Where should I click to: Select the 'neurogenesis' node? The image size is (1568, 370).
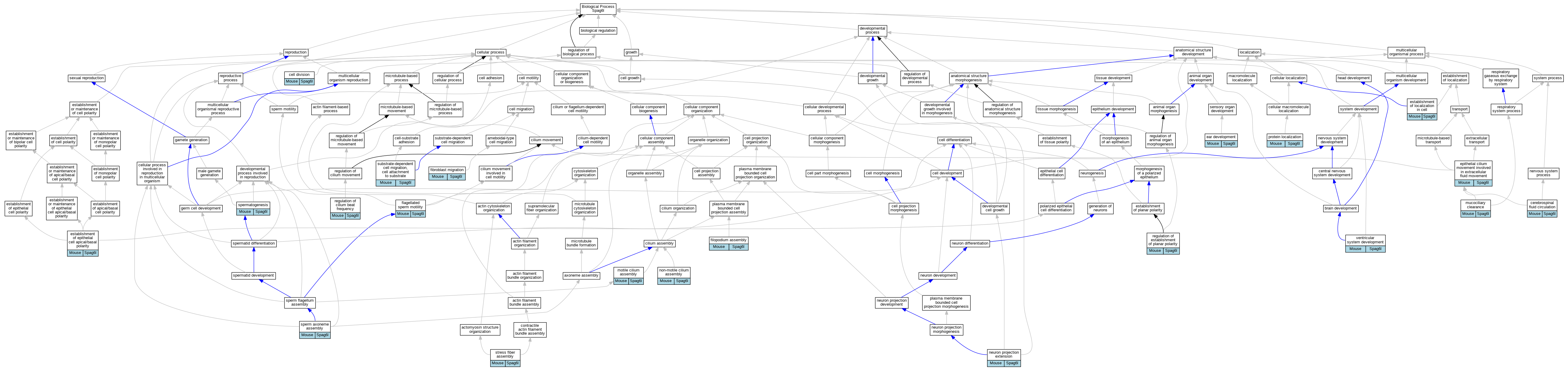1092,174
